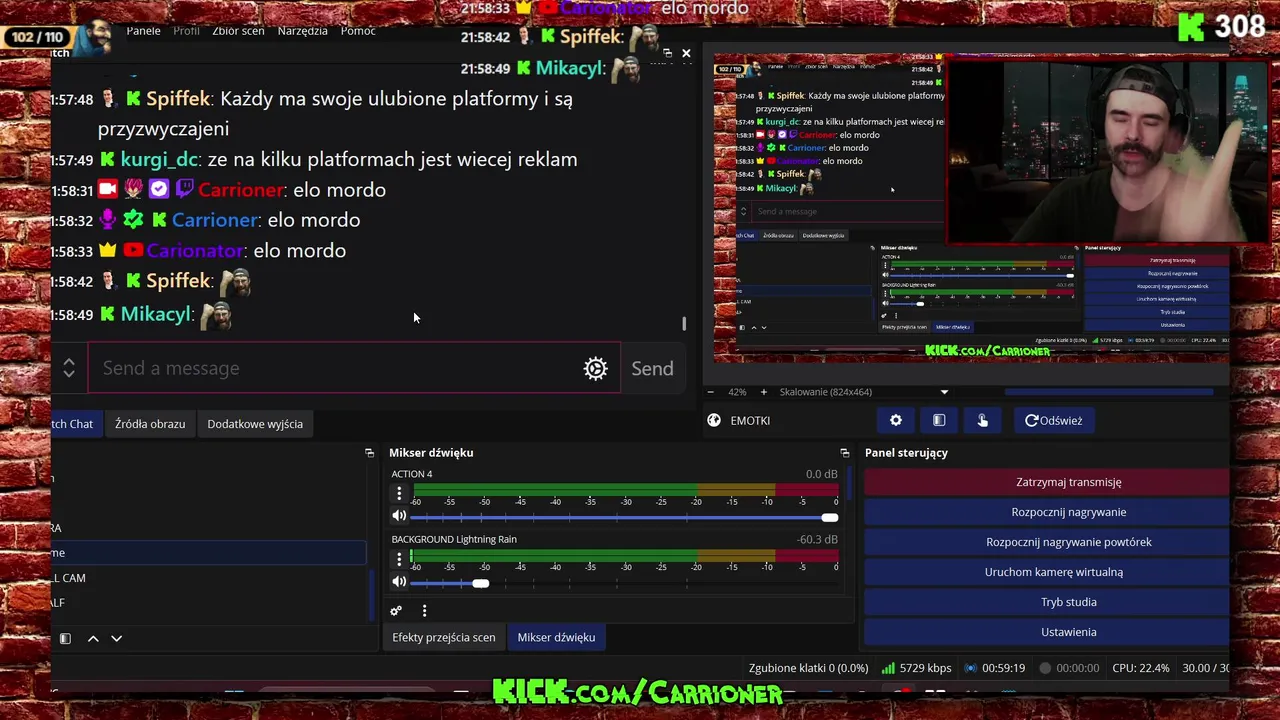Open the Panele menu
This screenshot has width=1280, height=720.
pos(143,31)
